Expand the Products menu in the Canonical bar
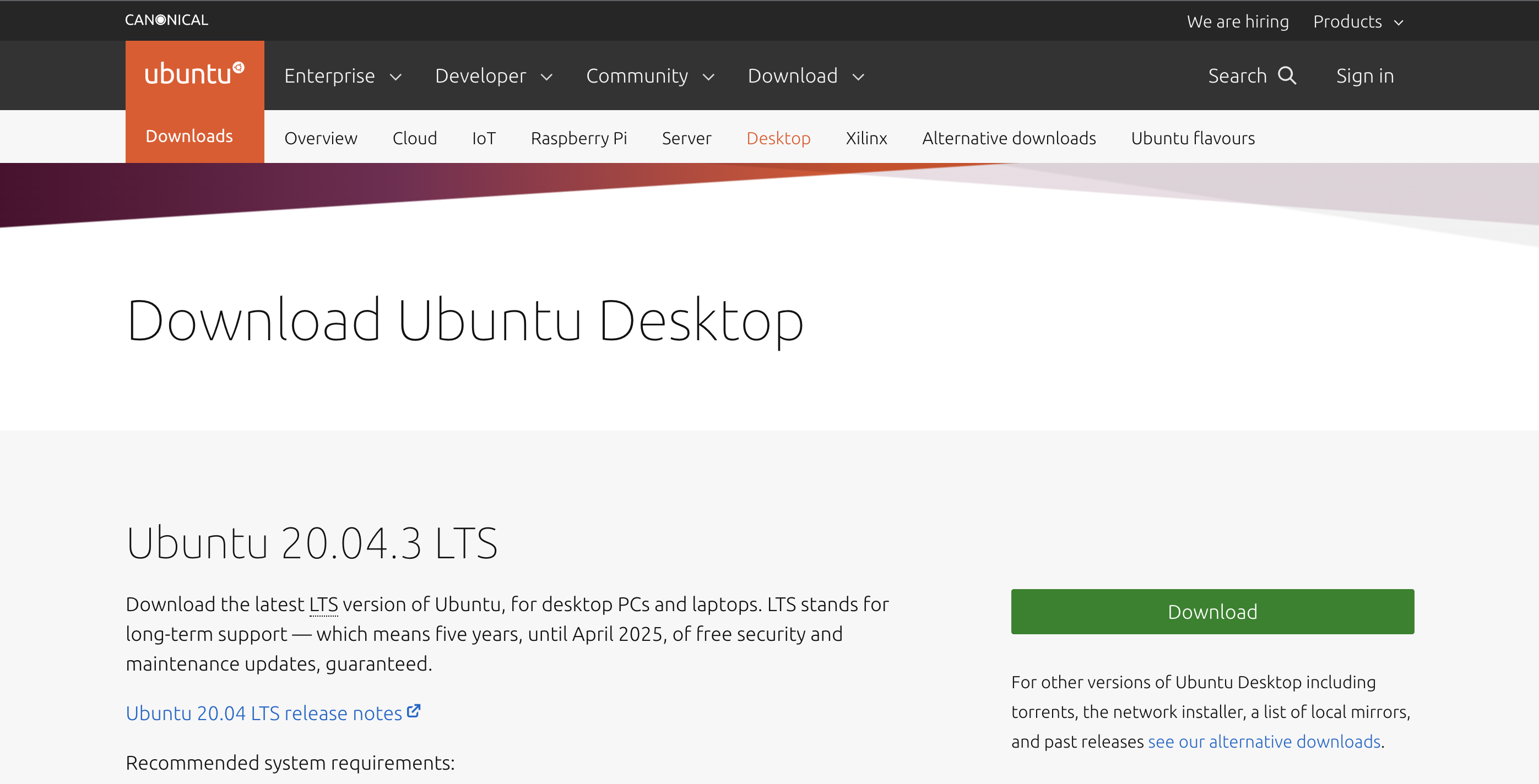The width and height of the screenshot is (1539, 784). (1357, 21)
